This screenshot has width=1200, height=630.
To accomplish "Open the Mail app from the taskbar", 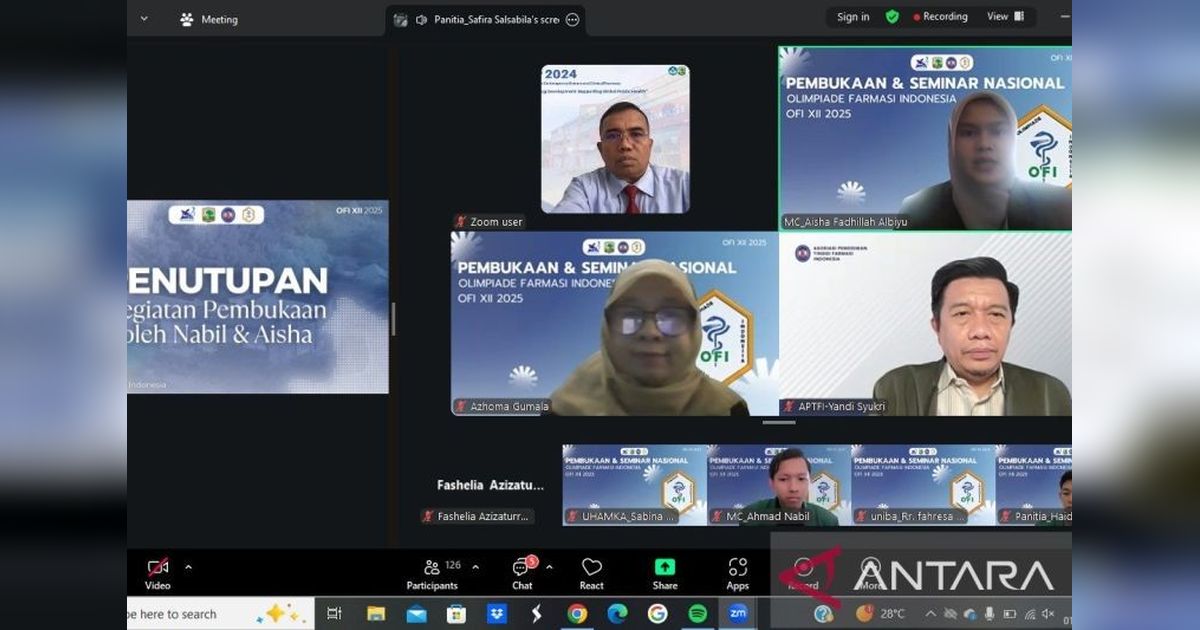I will point(416,614).
